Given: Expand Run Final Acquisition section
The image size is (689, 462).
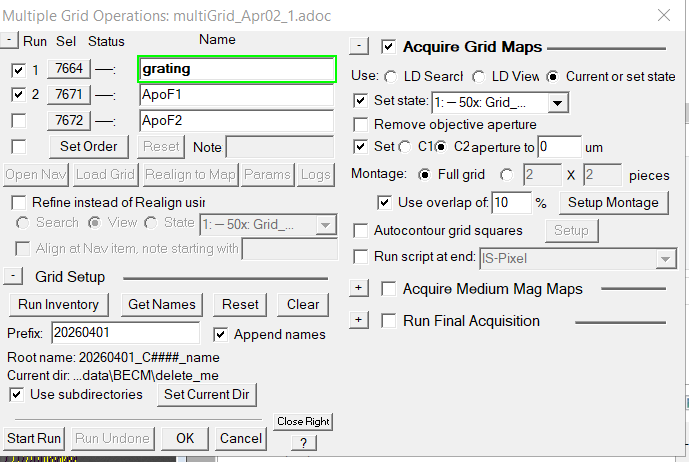Looking at the screenshot, I should point(359,320).
